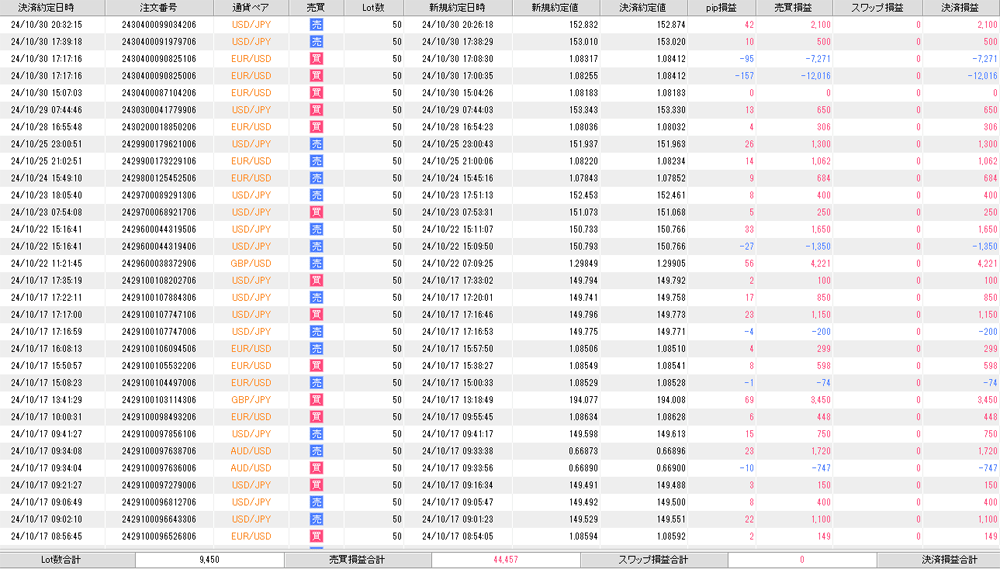The width and height of the screenshot is (1000, 569).
Task: Select the 買 badge in the 24/10/29 07:44:46 row
Action: [x=316, y=110]
